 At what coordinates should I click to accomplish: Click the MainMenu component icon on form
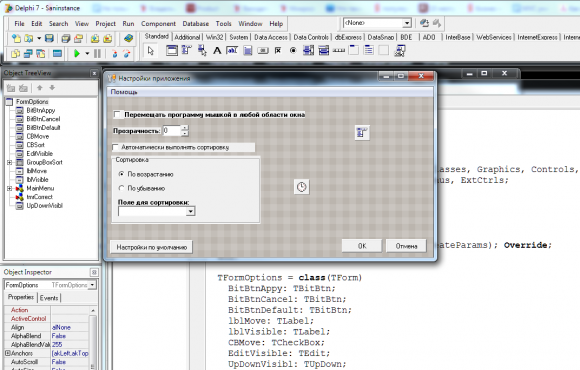(362, 132)
